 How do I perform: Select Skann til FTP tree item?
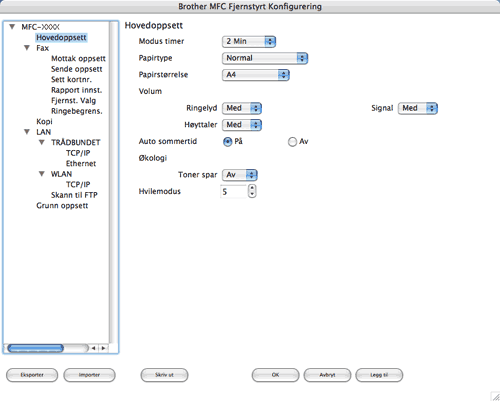pos(74,195)
